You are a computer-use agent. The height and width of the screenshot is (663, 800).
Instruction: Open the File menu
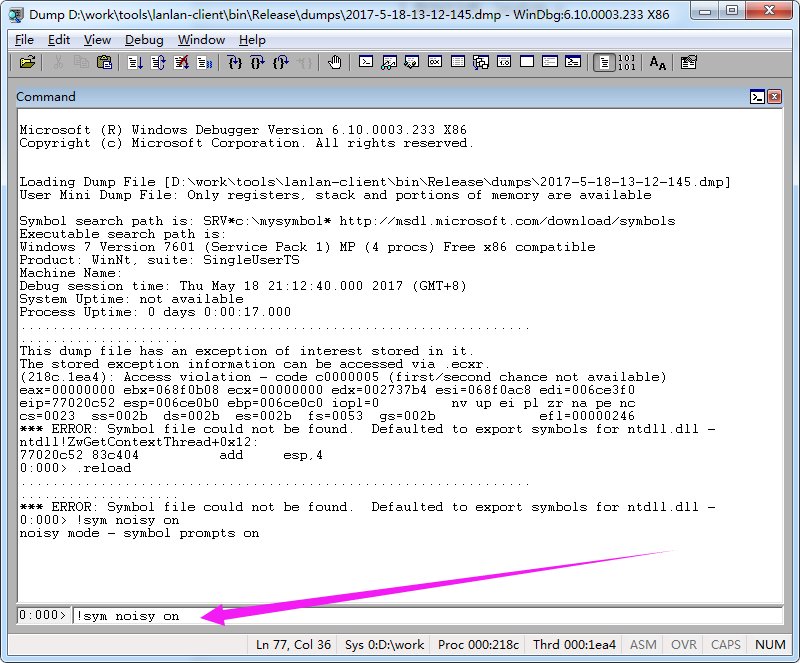click(24, 40)
